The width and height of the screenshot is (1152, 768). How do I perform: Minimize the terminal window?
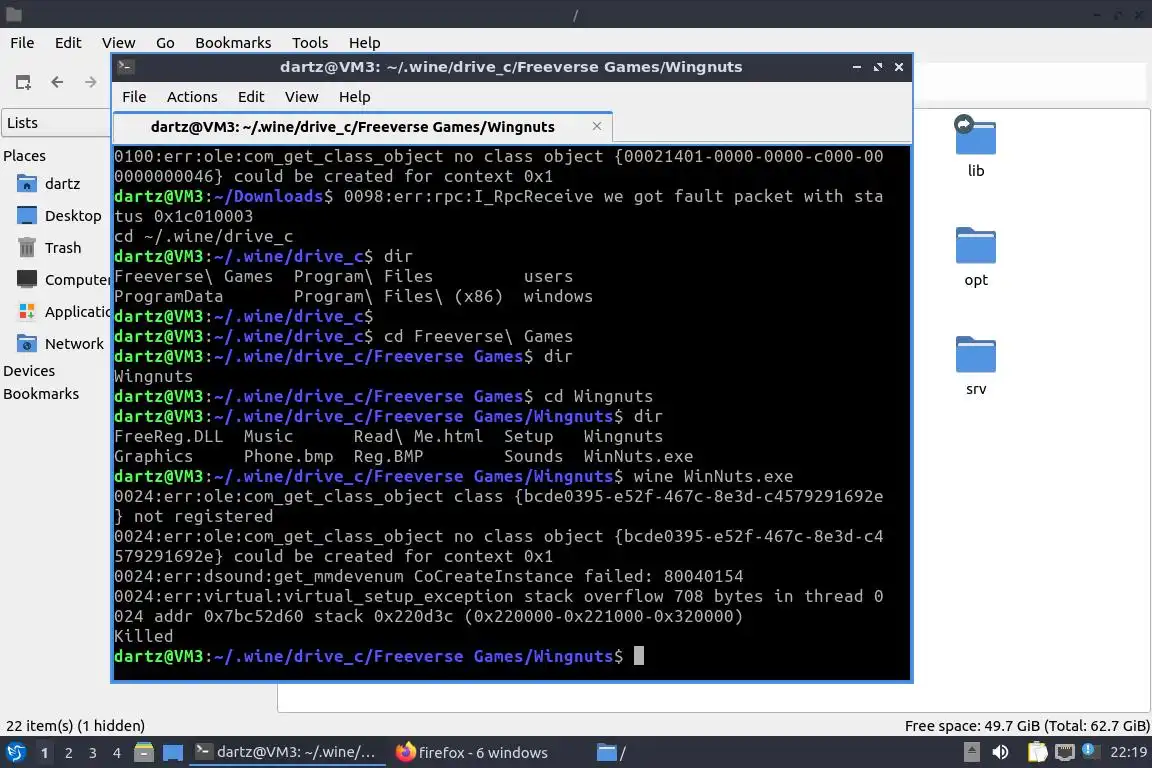(x=857, y=67)
